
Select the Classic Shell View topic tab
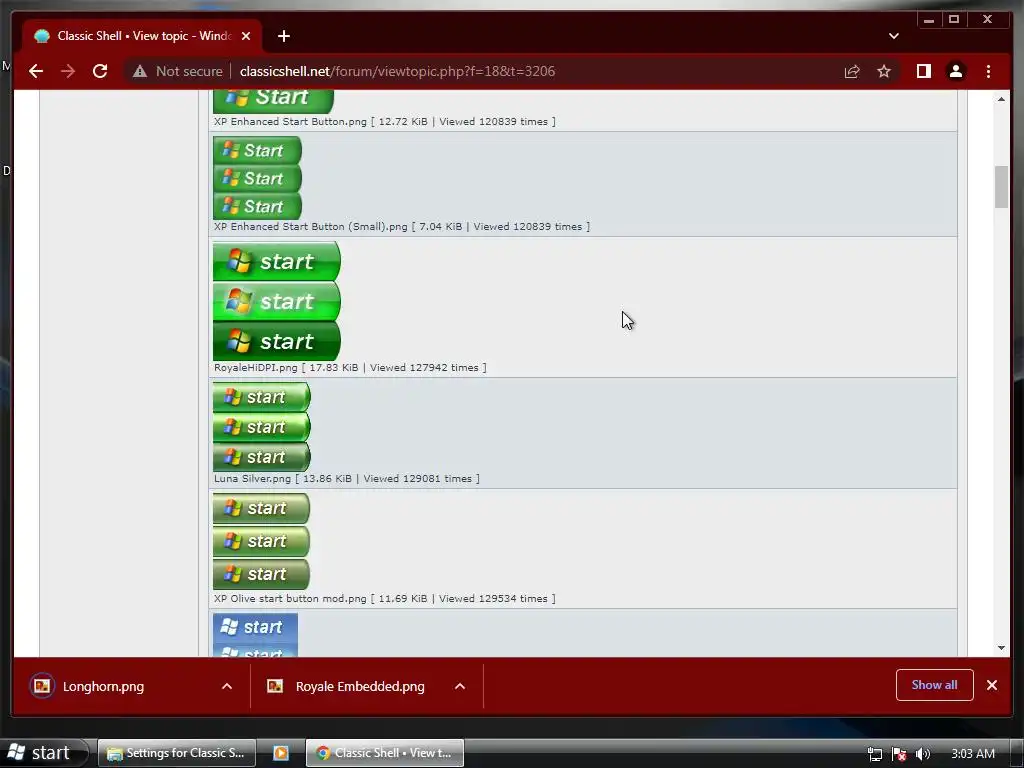click(x=142, y=36)
